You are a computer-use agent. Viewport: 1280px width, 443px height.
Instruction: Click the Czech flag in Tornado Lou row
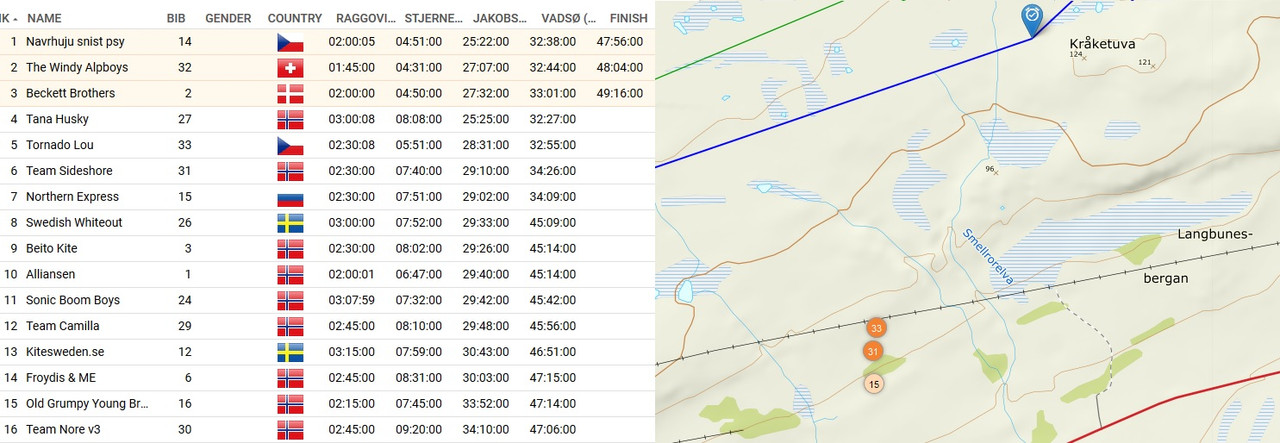[290, 146]
